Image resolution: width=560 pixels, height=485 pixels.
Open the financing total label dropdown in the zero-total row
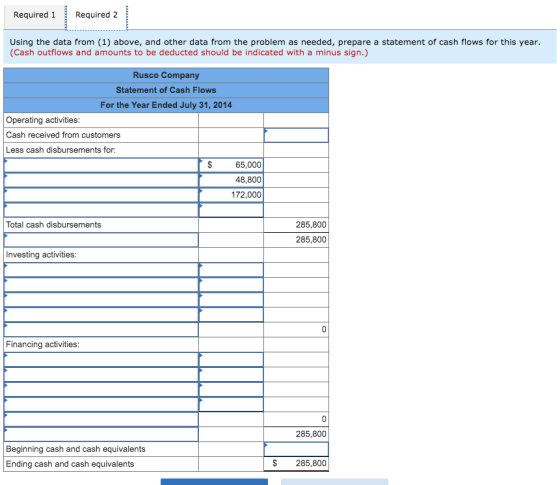[101, 420]
